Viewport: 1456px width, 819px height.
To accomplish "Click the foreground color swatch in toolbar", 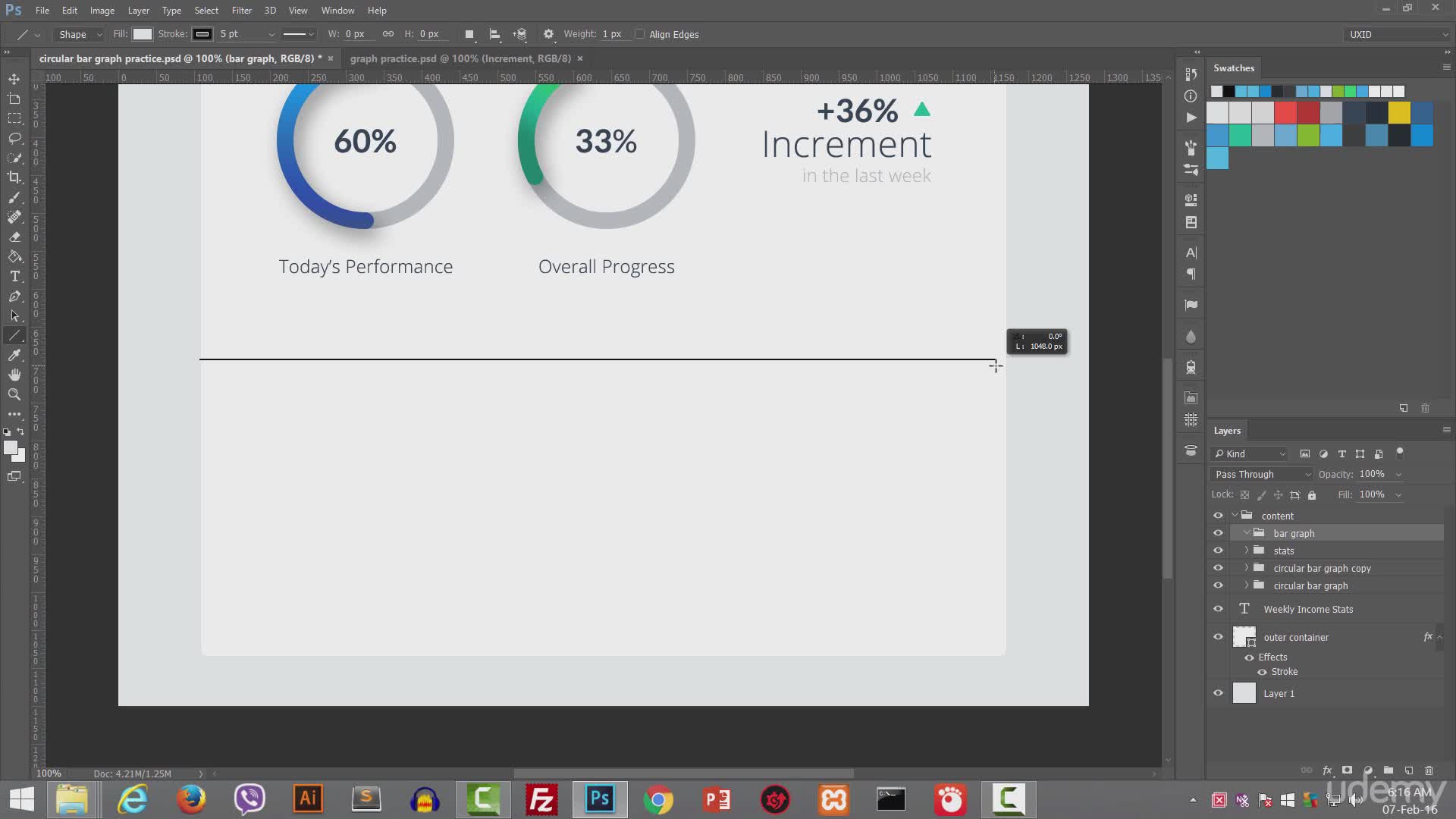I will point(10,448).
